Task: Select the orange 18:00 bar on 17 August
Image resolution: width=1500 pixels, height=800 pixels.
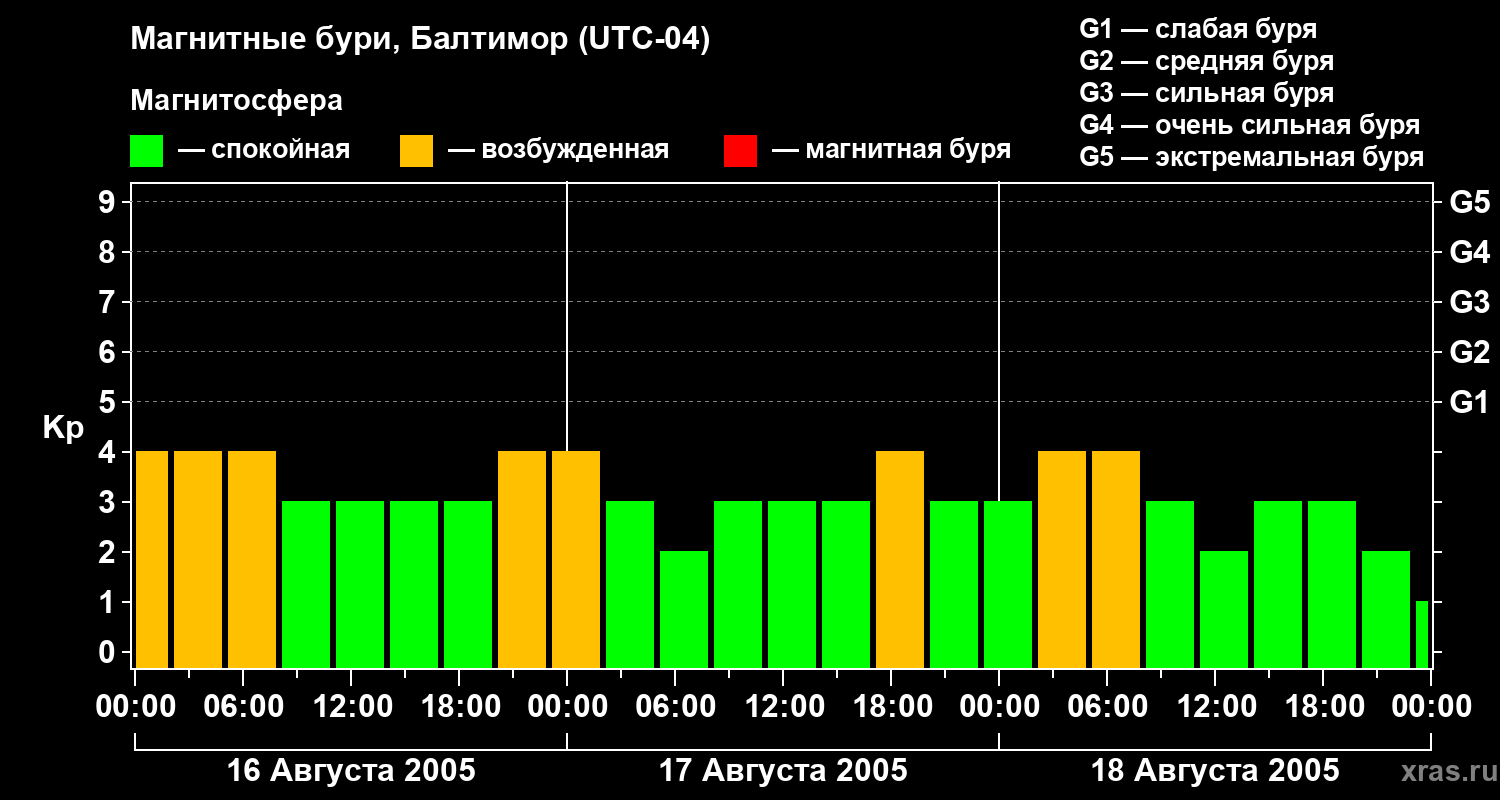Action: tap(900, 559)
